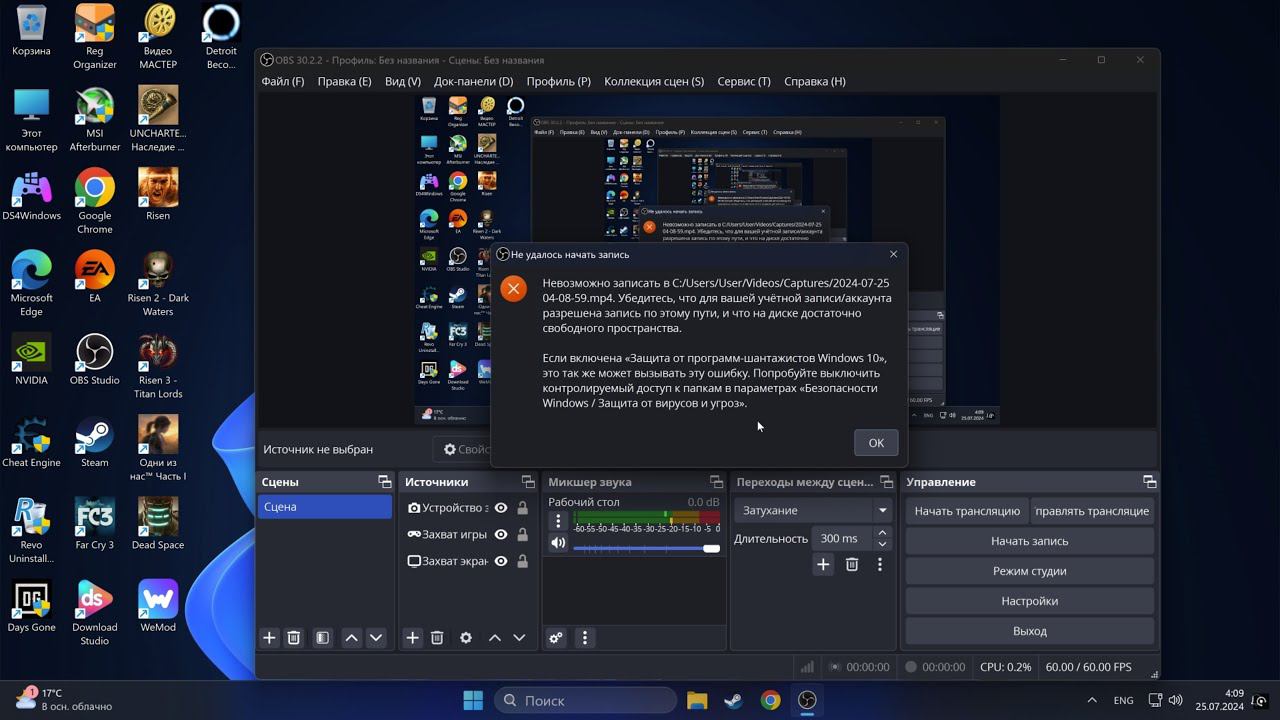The image size is (1280, 720).
Task: Add a new source with the plus icon
Action: coord(412,638)
